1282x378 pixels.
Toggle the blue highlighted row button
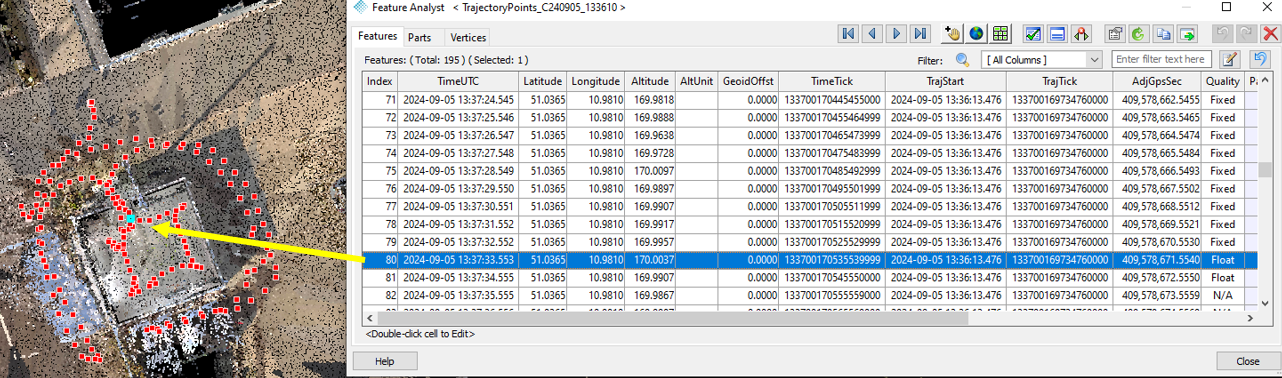(x=1058, y=34)
